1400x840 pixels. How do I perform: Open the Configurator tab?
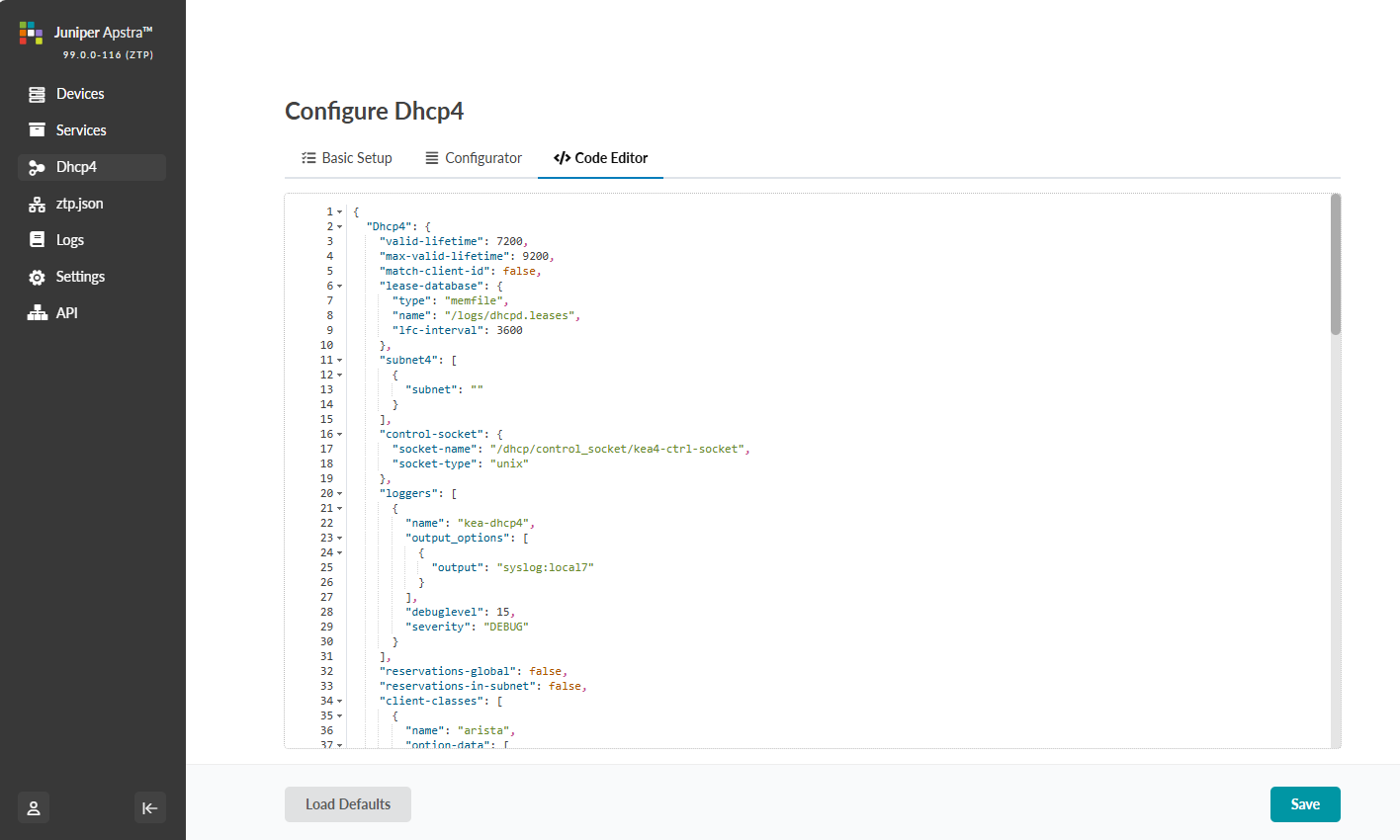(x=474, y=158)
